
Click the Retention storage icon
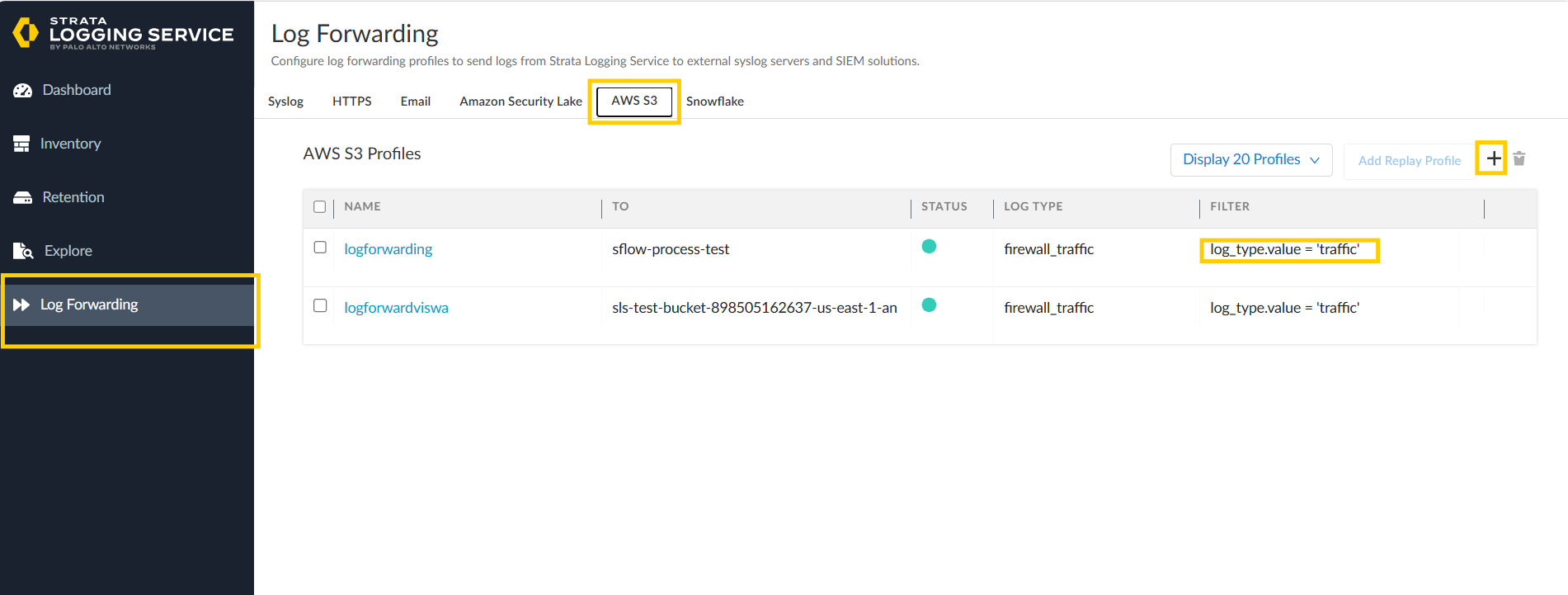pyautogui.click(x=22, y=197)
